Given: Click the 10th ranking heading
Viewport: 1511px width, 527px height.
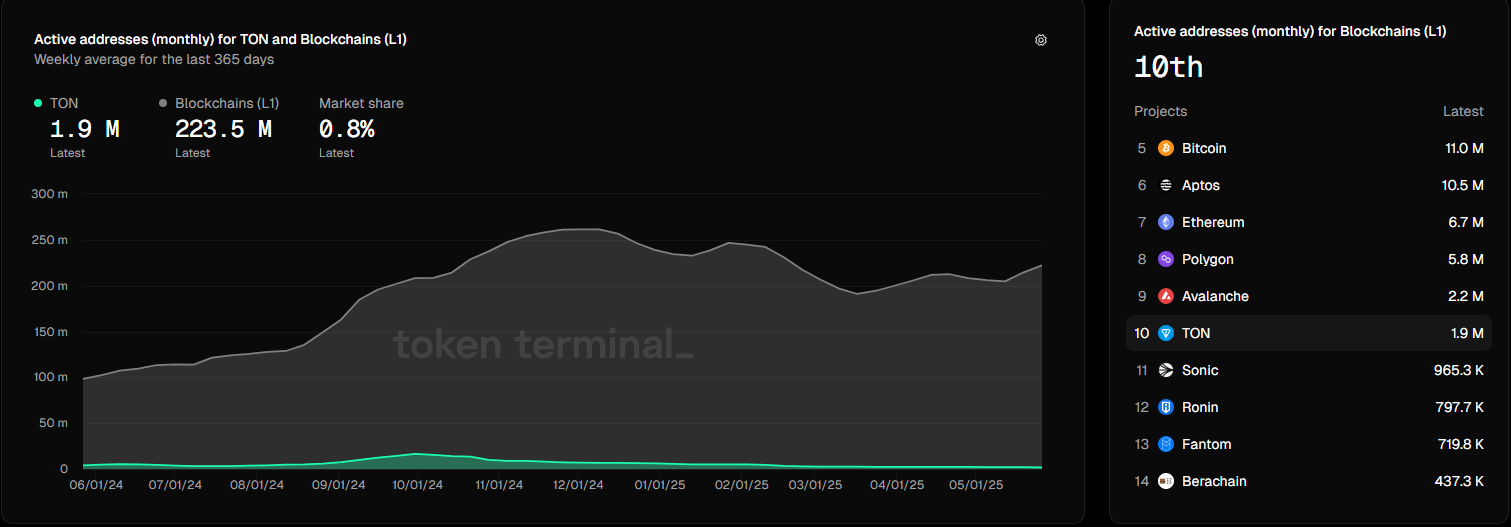Looking at the screenshot, I should pyautogui.click(x=1168, y=68).
